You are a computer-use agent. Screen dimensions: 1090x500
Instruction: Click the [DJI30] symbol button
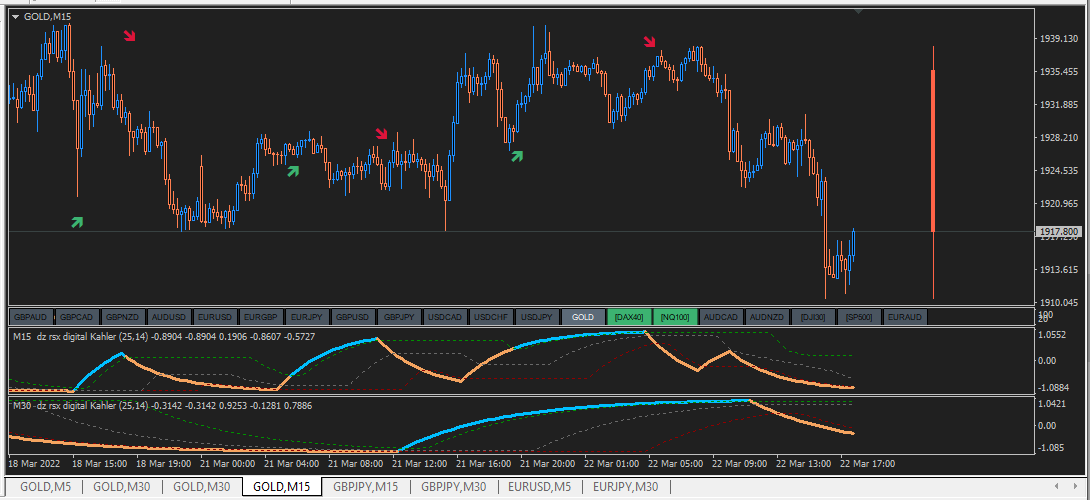click(813, 317)
